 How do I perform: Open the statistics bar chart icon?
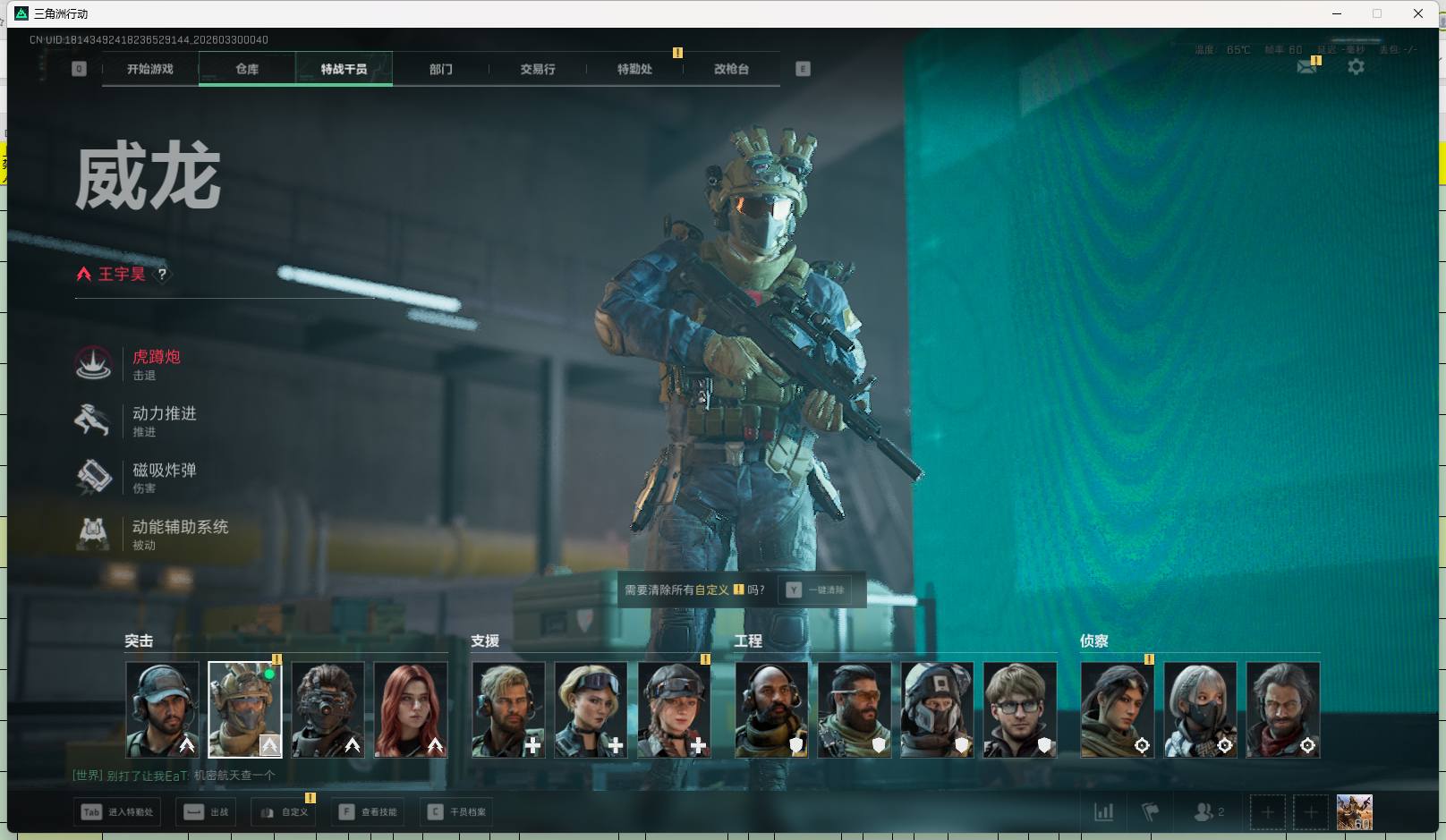pyautogui.click(x=1104, y=812)
